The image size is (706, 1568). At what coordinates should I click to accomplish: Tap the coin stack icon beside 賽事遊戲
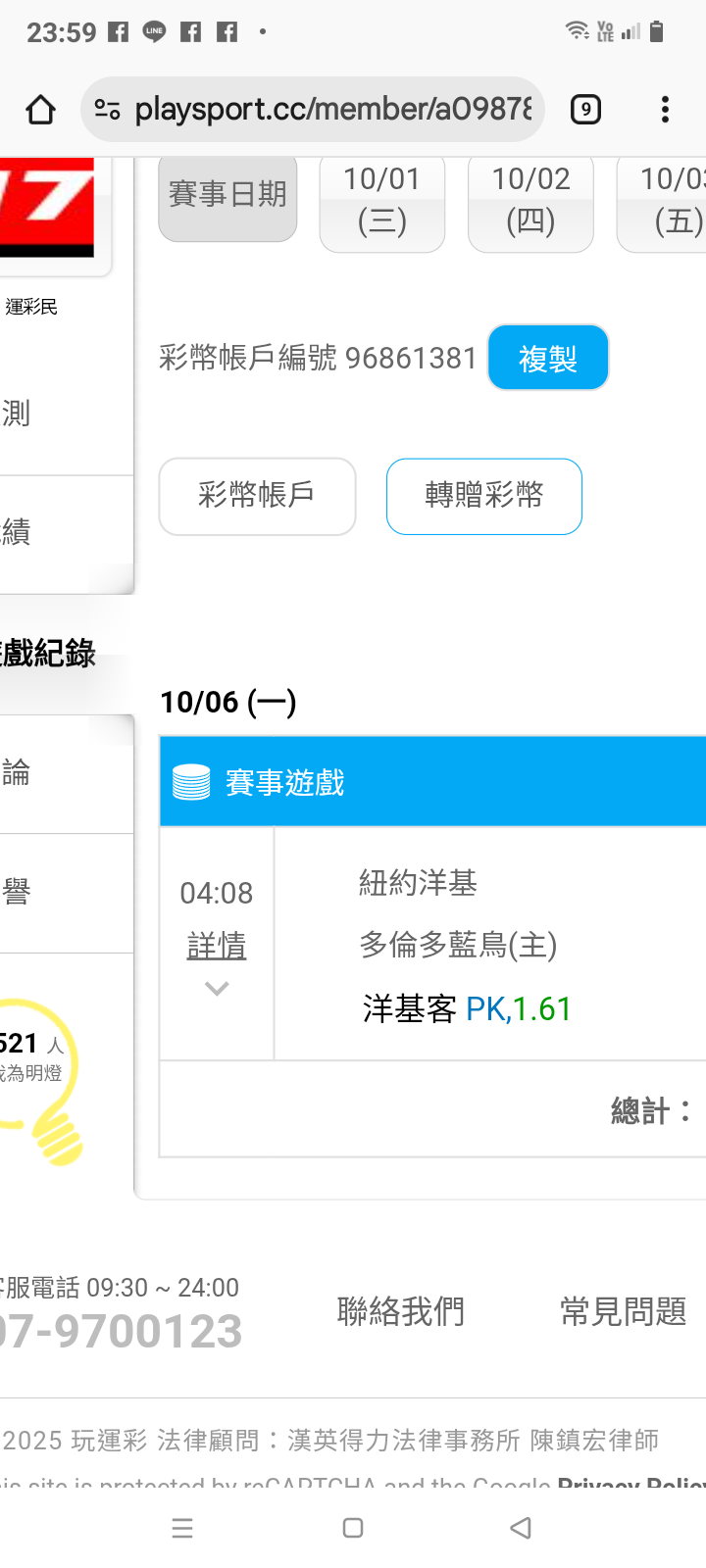point(191,782)
